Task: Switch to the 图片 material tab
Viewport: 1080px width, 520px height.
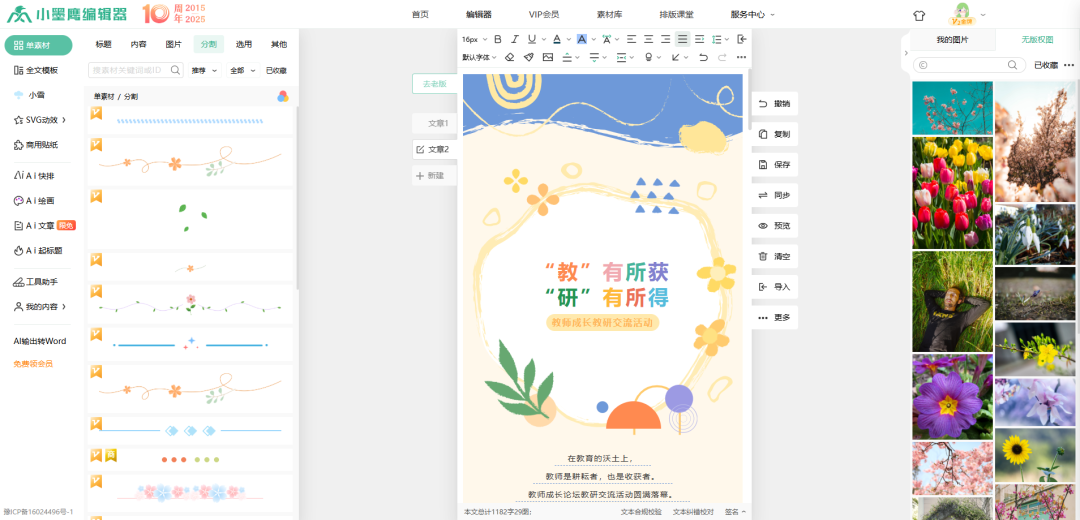Action: (173, 44)
